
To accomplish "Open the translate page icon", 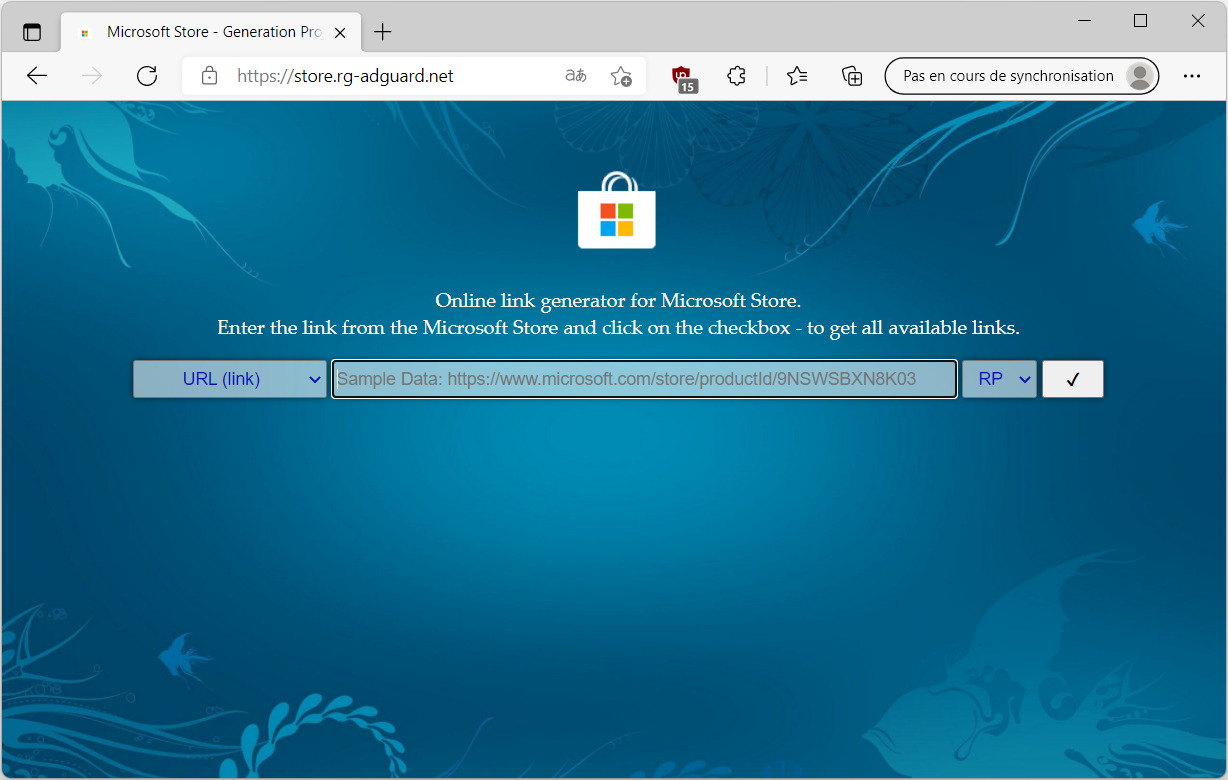I will tap(576, 76).
